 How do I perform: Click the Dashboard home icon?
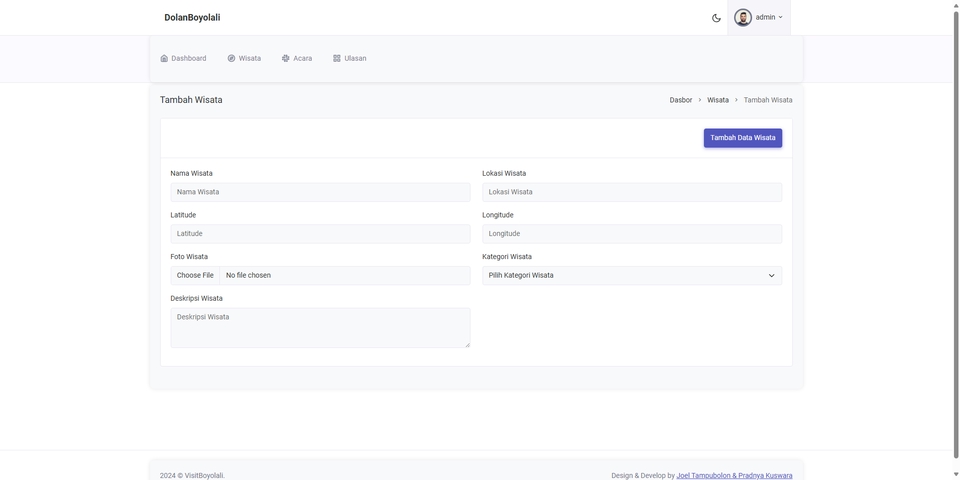(164, 59)
